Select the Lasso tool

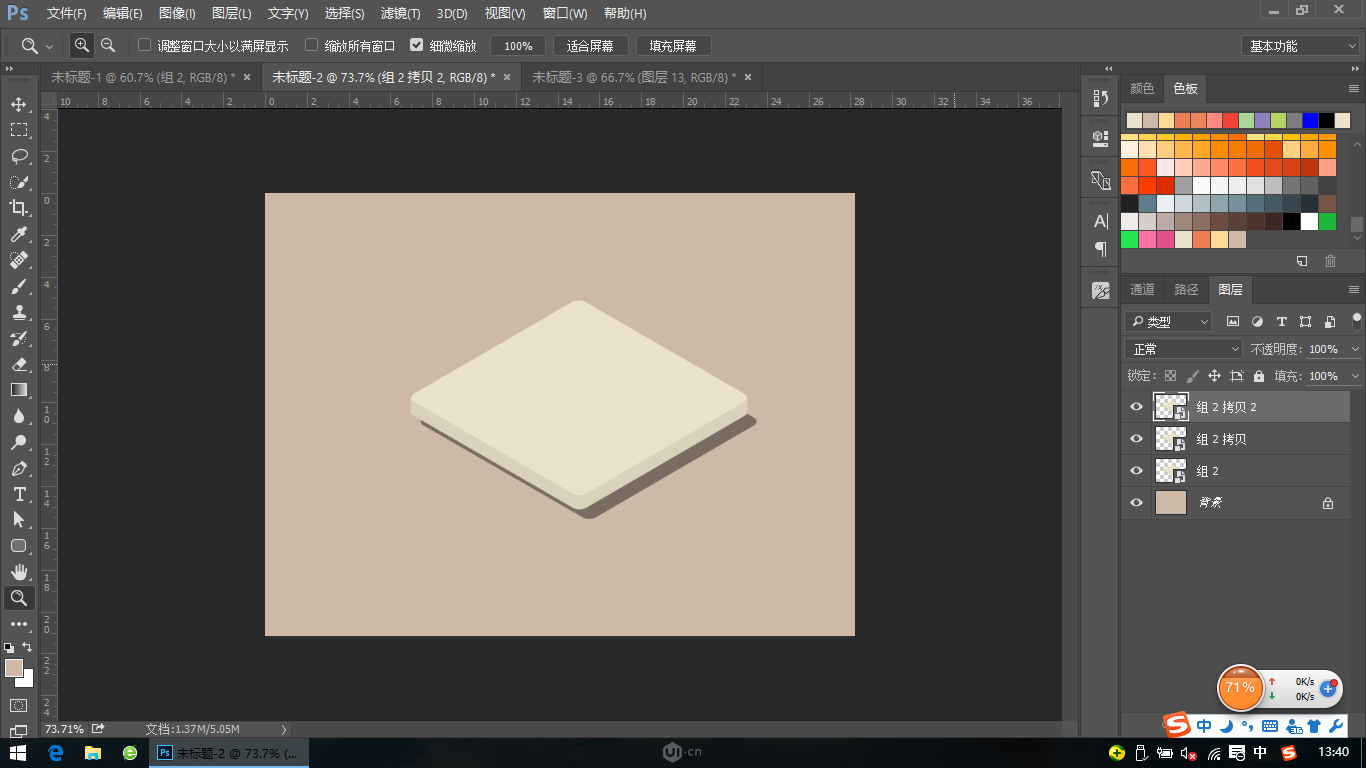point(20,156)
